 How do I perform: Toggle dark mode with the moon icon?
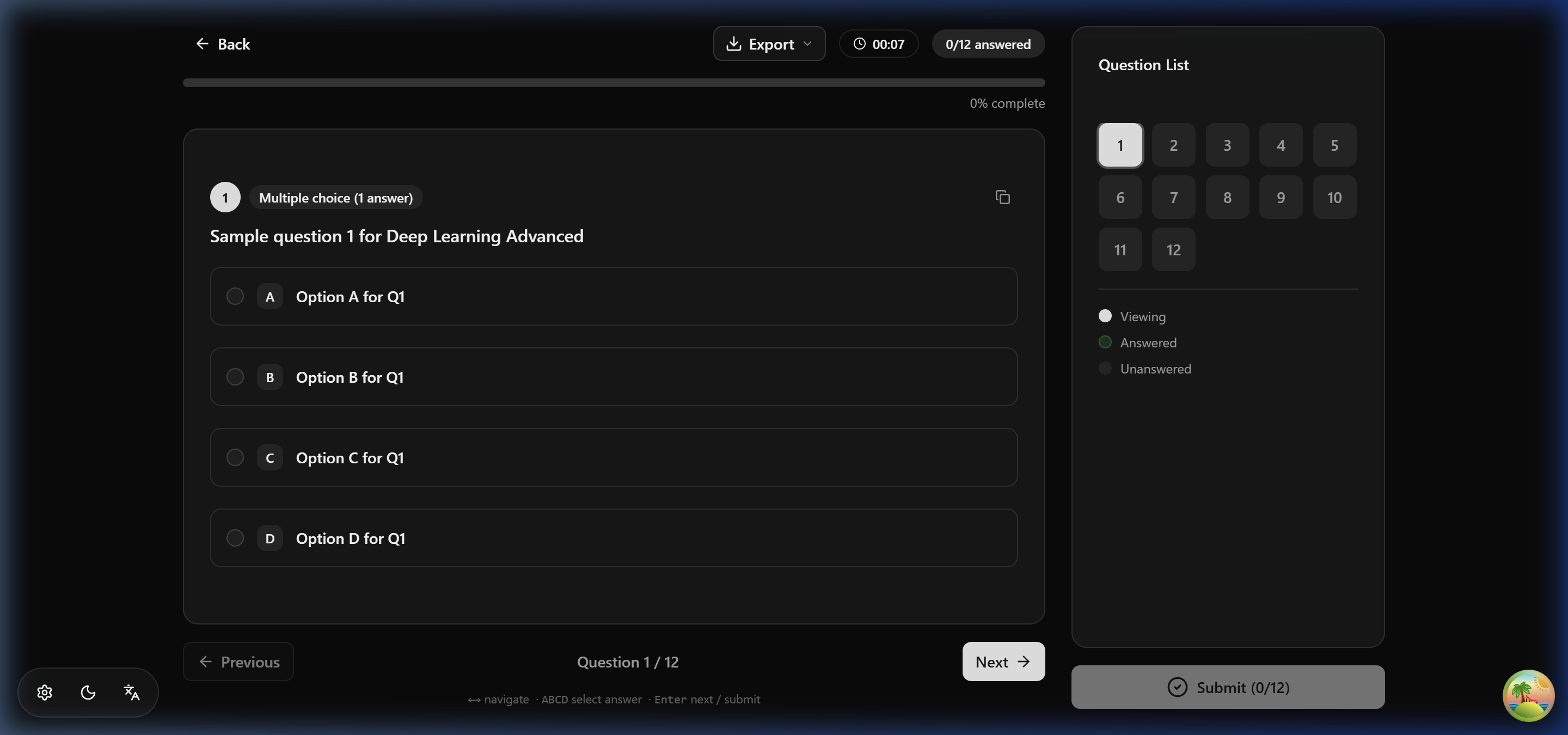pyautogui.click(x=88, y=693)
